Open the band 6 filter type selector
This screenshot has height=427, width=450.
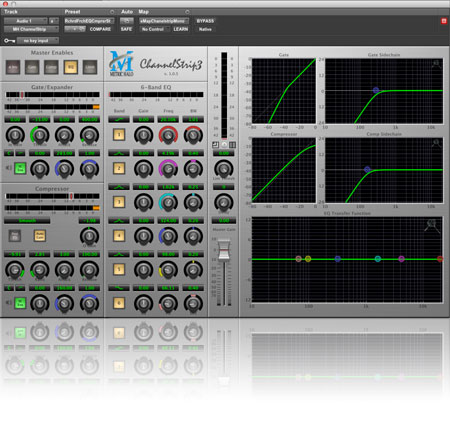(119, 288)
